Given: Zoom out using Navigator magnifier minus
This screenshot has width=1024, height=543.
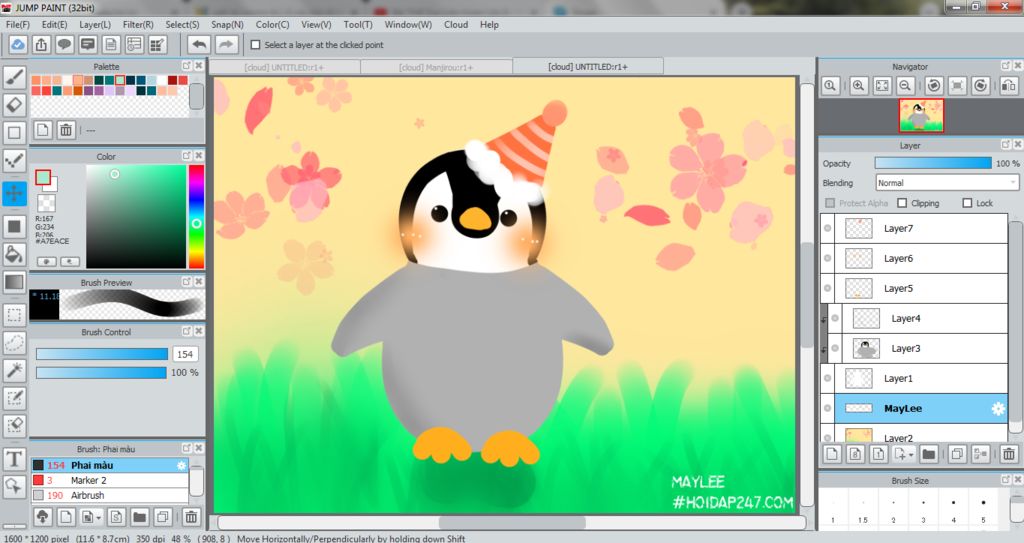Looking at the screenshot, I should pos(905,86).
